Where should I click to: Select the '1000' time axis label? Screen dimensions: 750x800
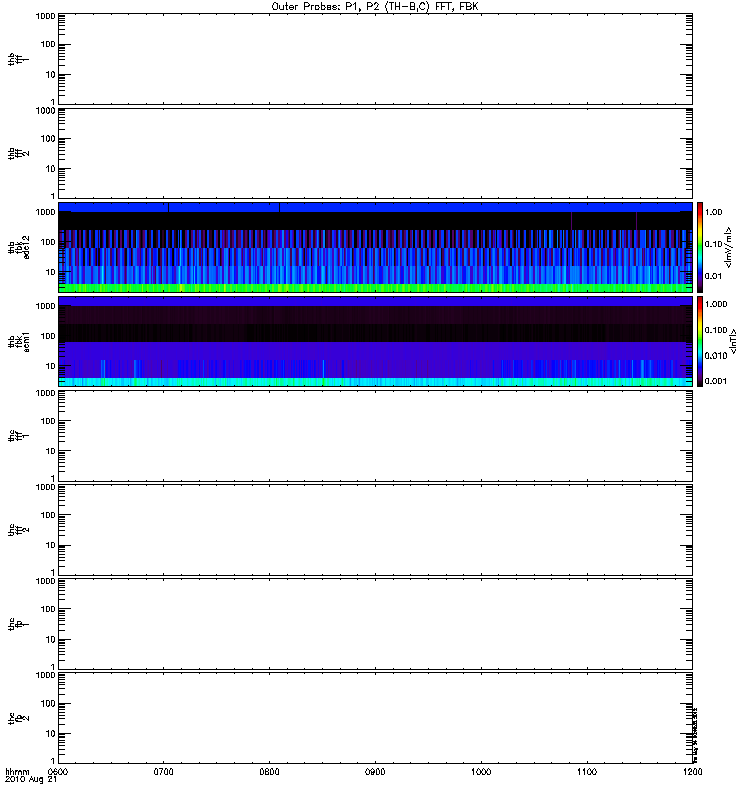[x=481, y=772]
